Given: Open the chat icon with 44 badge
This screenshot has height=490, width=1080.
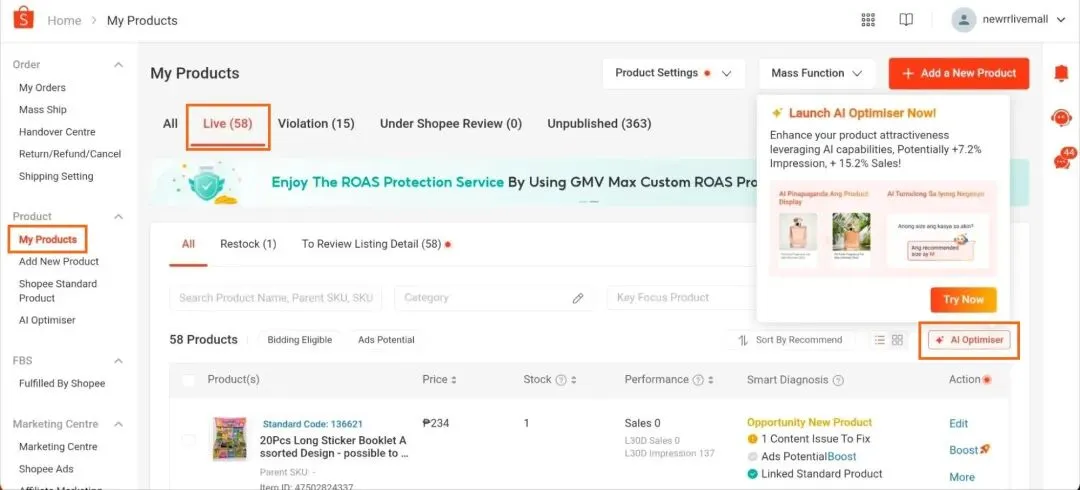Looking at the screenshot, I should (1061, 160).
